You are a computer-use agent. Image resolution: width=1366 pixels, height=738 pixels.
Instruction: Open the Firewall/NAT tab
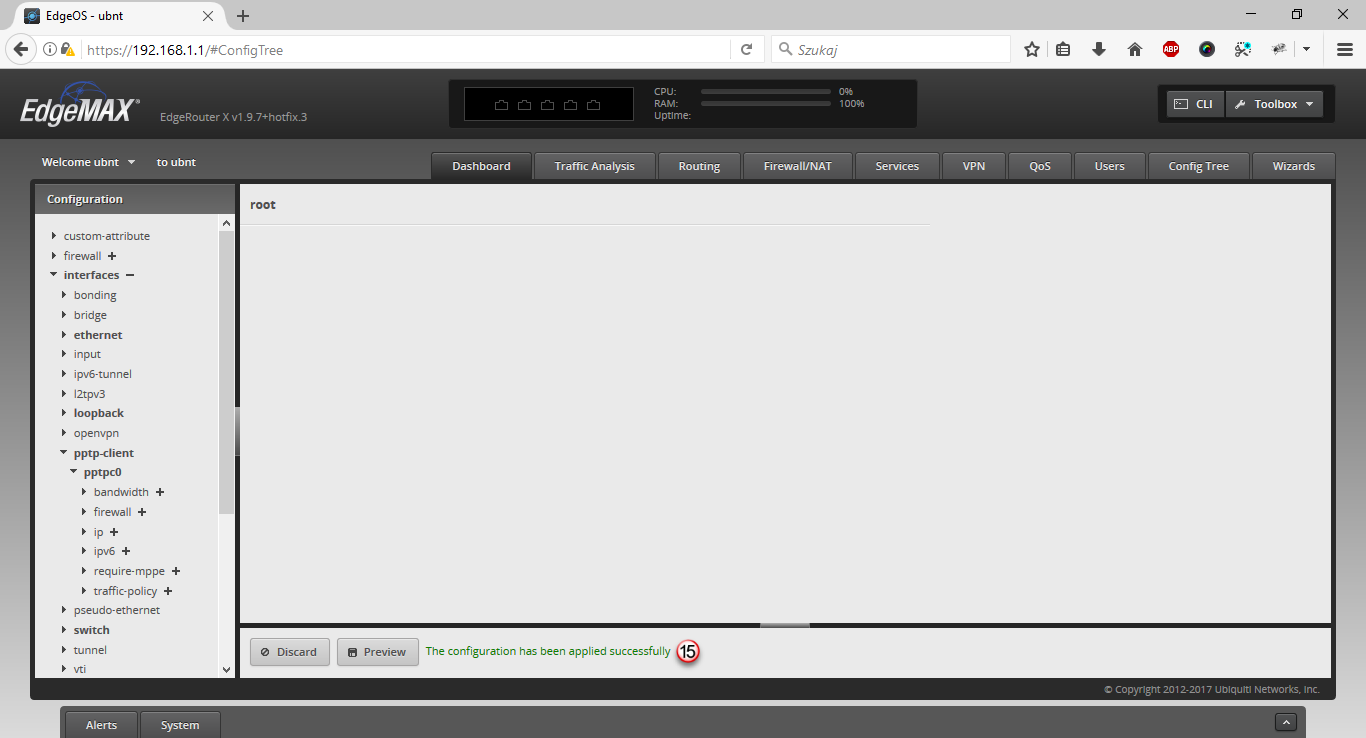pos(798,166)
